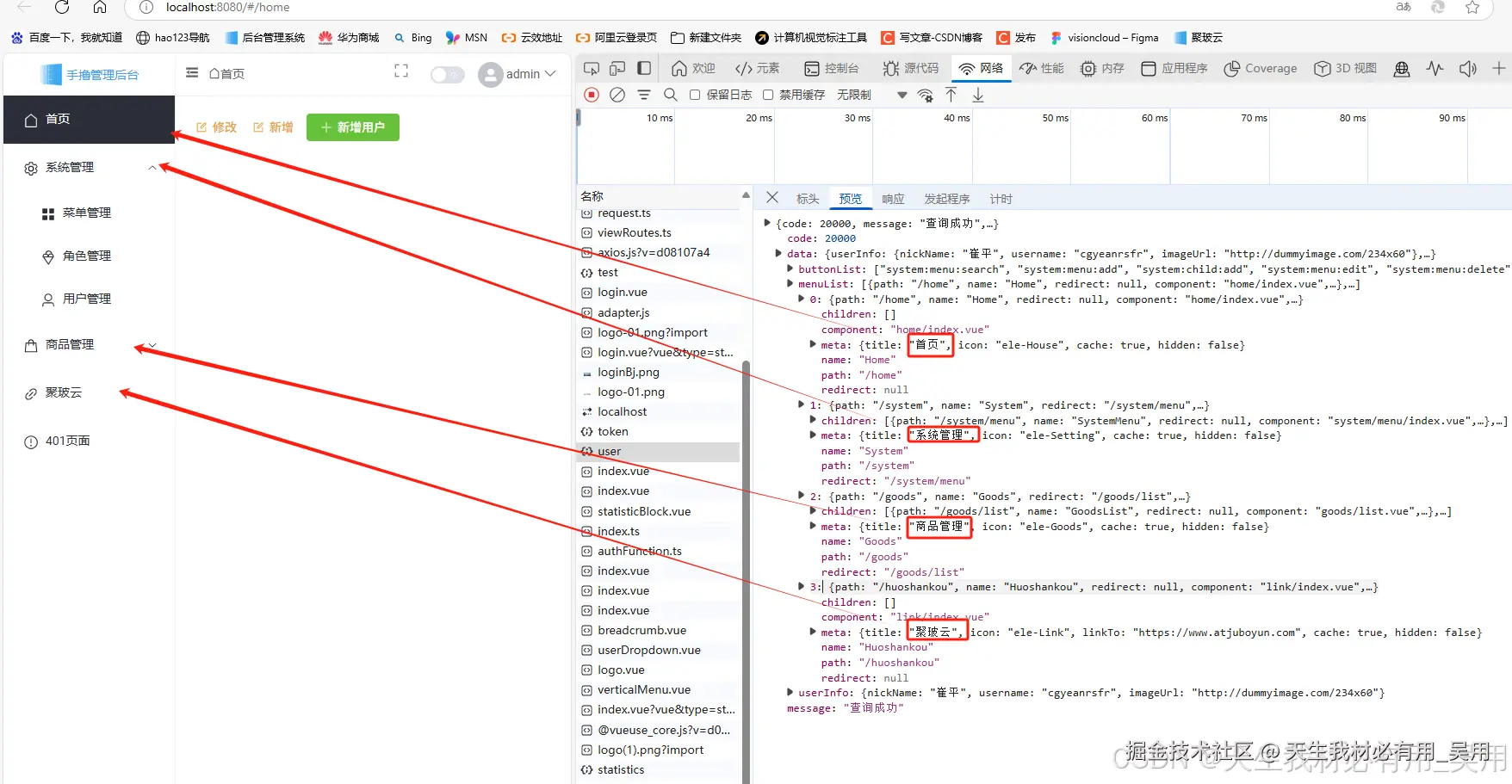Screen dimensions: 1512x784
Task: Collapse the root {code: 20000...} JSON node
Action: (x=767, y=224)
